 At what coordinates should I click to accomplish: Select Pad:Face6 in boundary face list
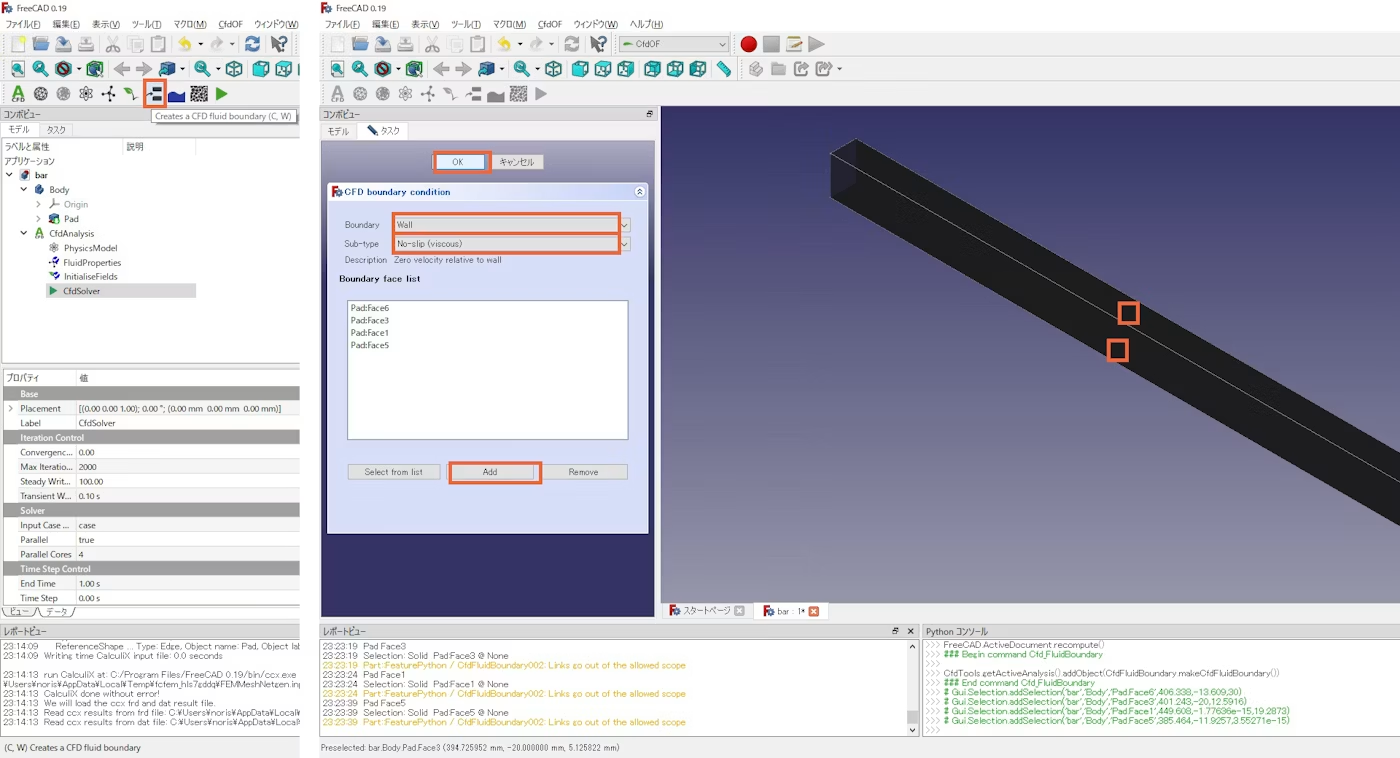coord(370,308)
